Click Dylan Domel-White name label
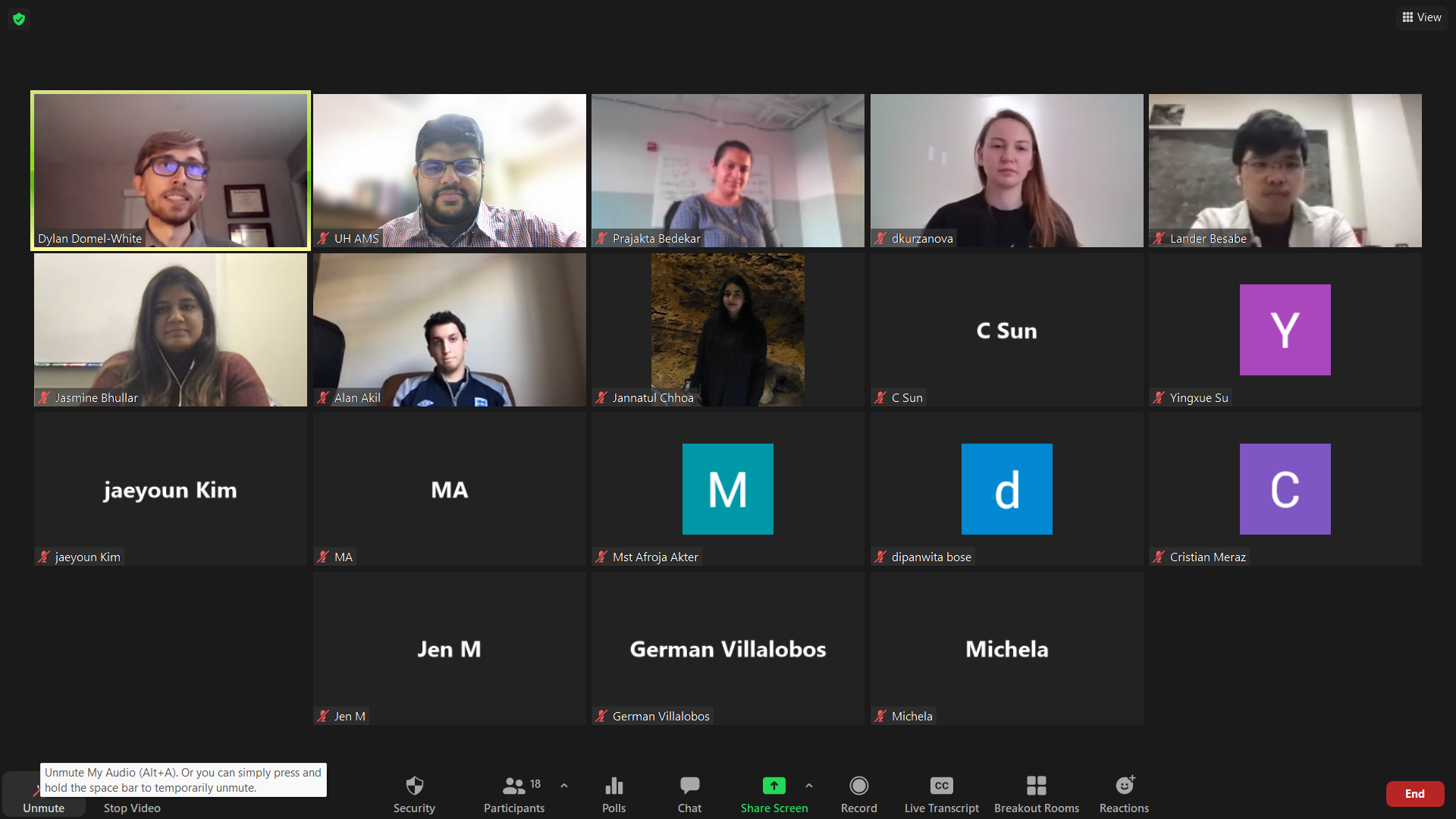 (89, 238)
